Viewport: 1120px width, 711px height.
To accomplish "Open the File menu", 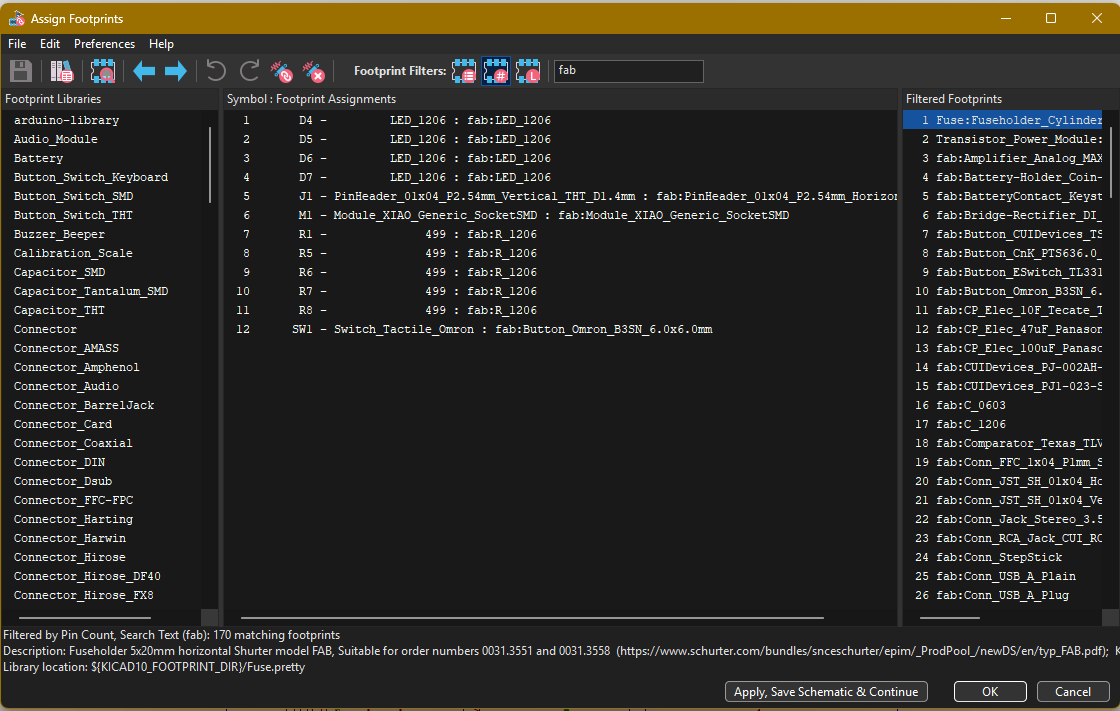I will (x=17, y=44).
